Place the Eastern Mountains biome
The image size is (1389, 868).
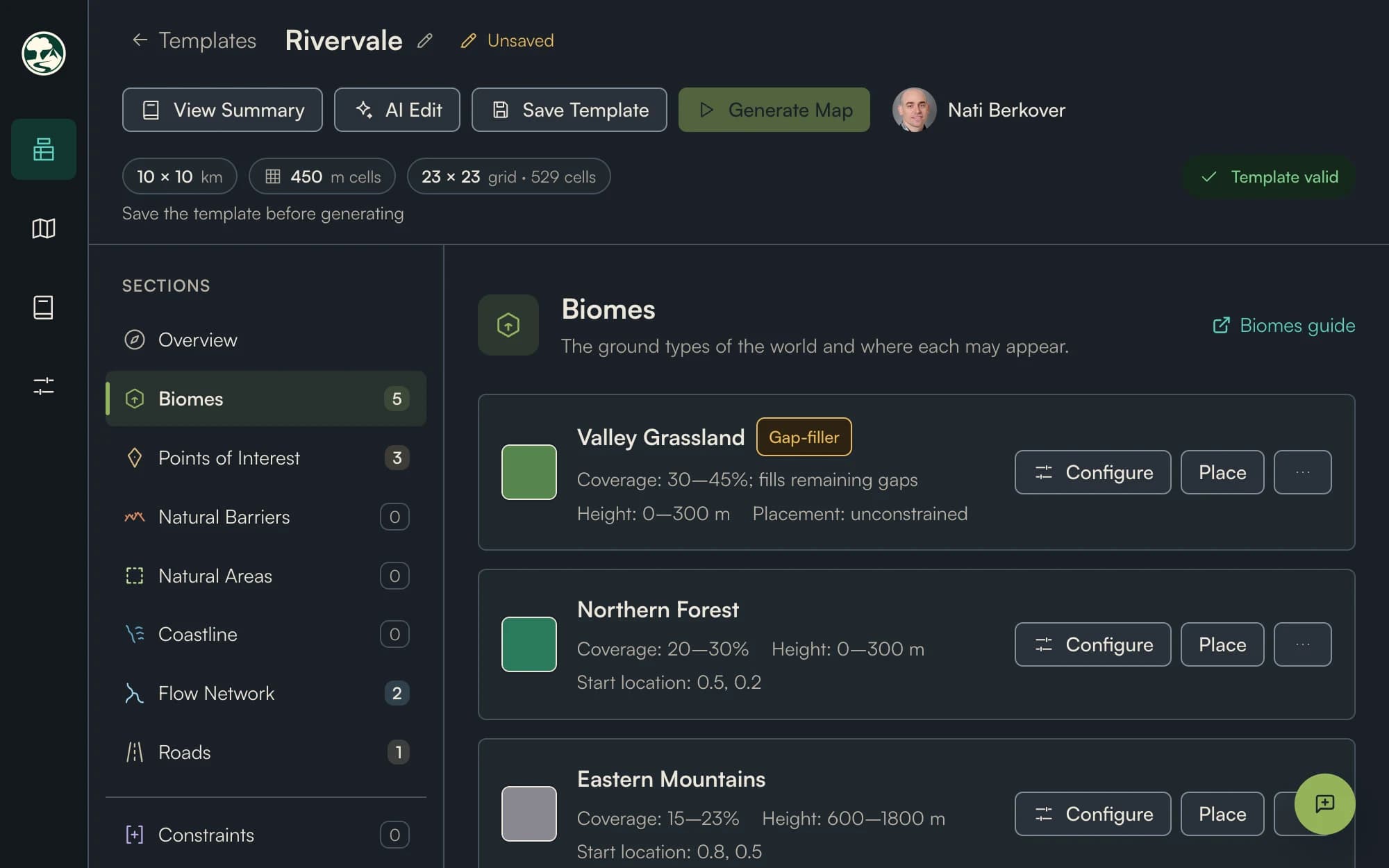pyautogui.click(x=1222, y=814)
